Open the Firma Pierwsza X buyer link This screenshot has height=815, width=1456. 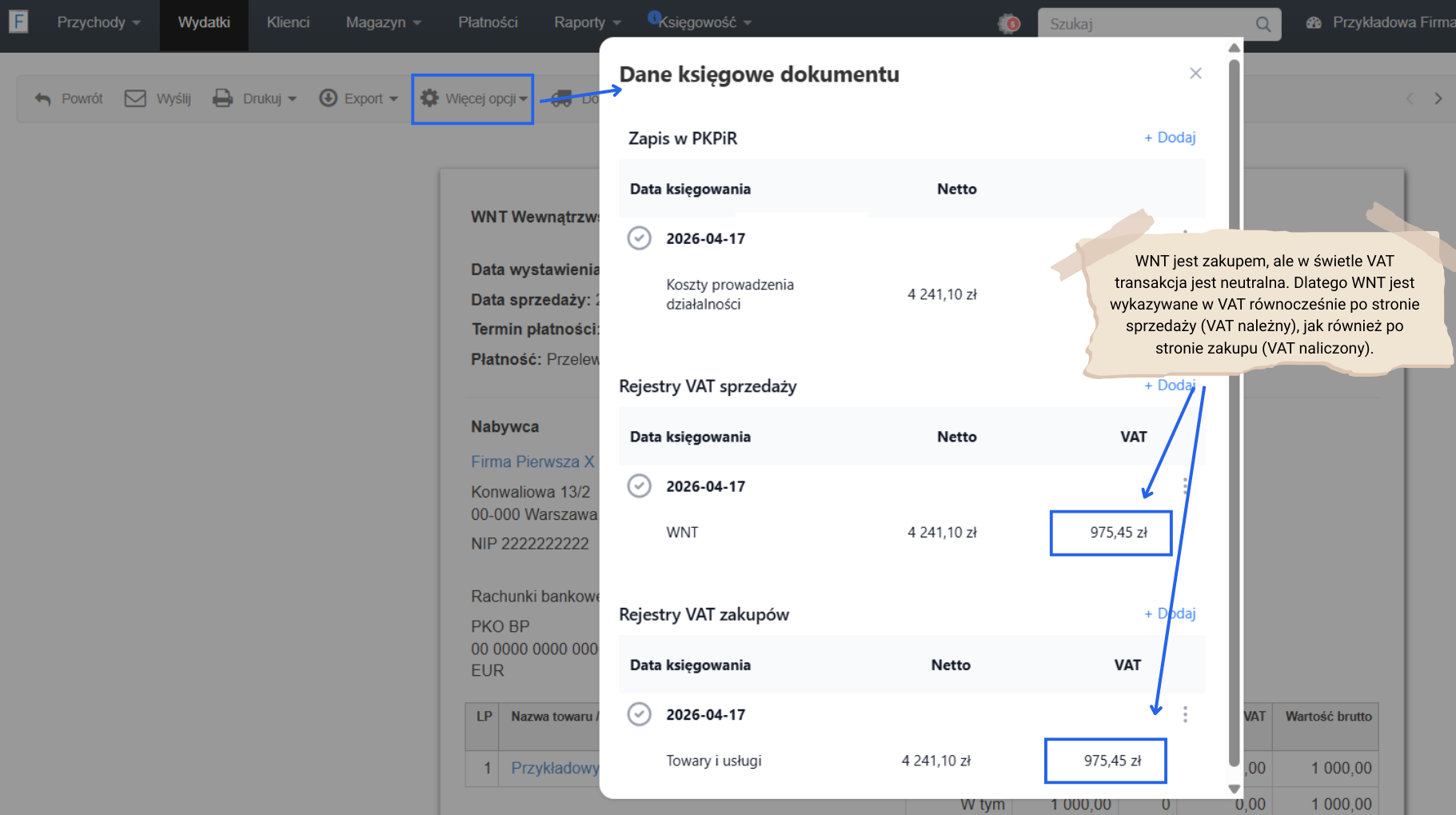[533, 461]
